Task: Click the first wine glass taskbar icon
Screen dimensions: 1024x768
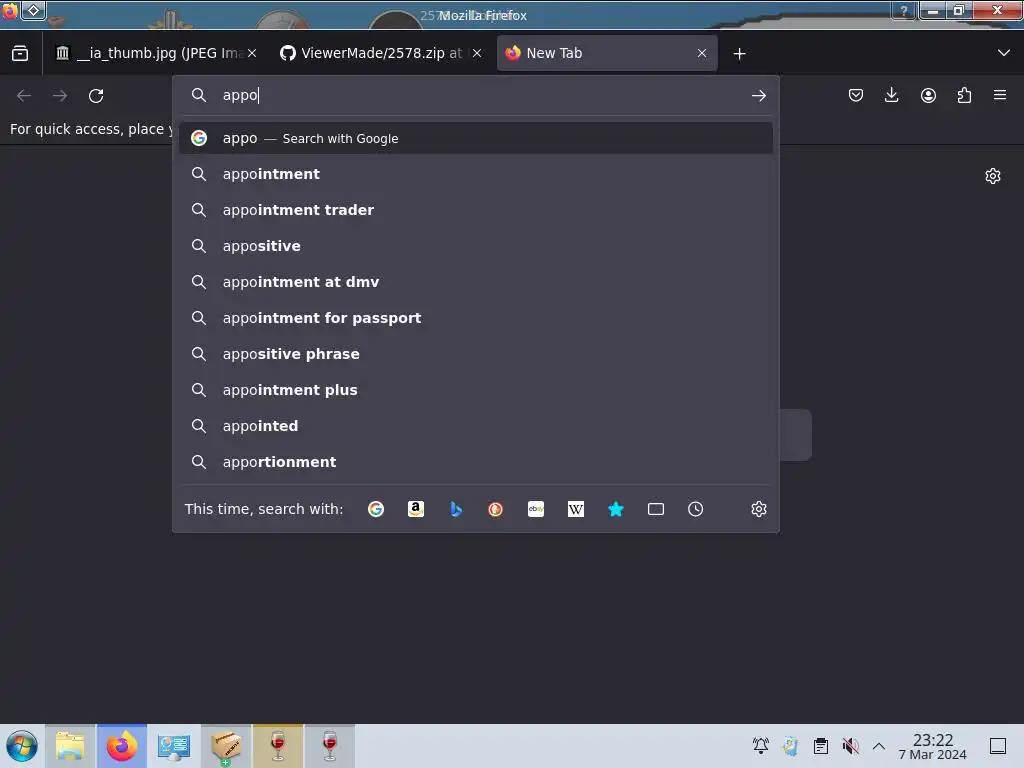Action: tap(278, 746)
